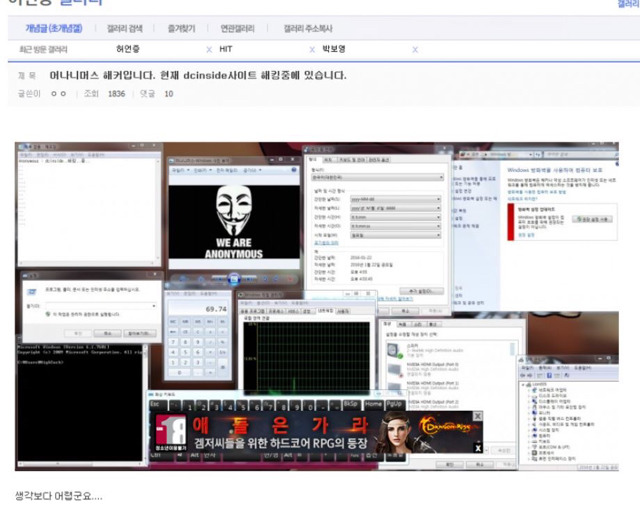Click calculator digit 0 button
This screenshot has width=640, height=527.
[x=180, y=372]
